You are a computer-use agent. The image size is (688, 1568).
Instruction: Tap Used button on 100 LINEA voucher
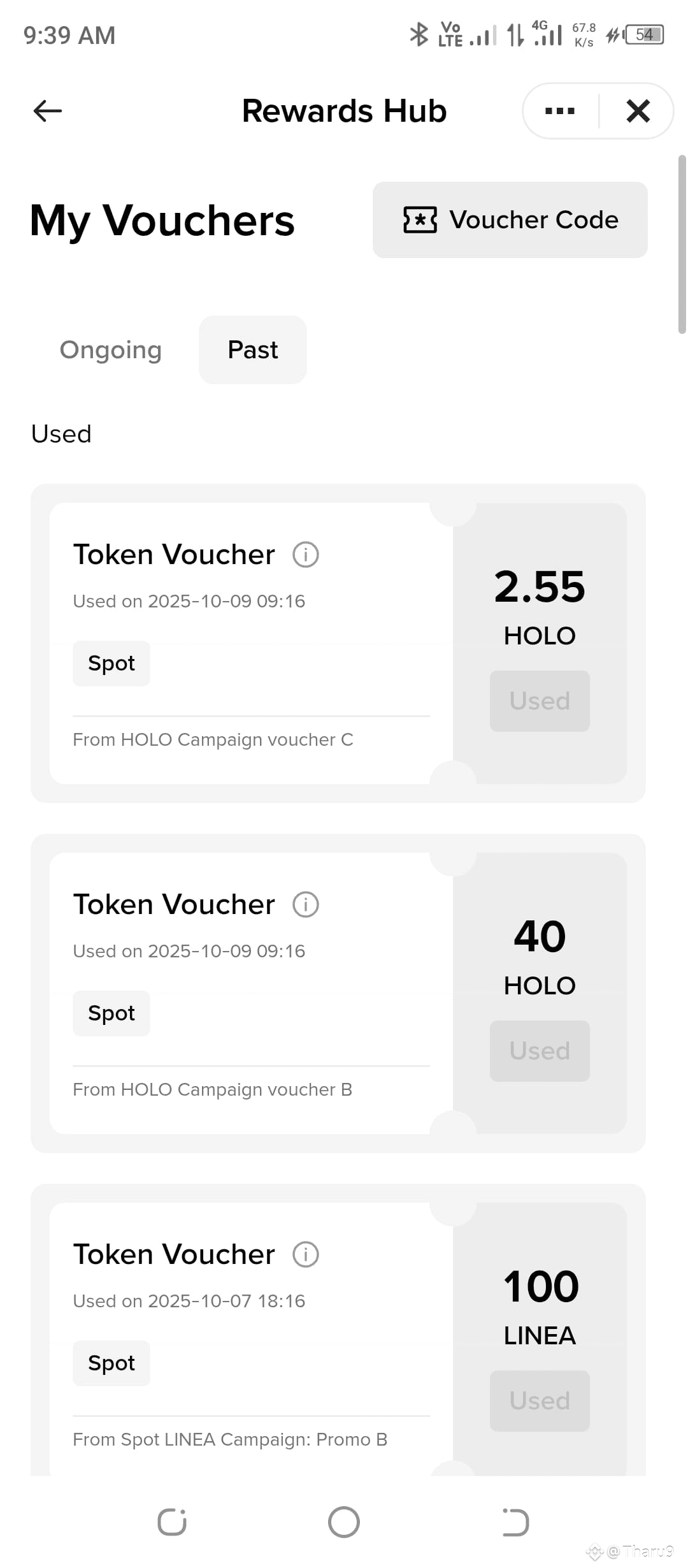point(540,1401)
